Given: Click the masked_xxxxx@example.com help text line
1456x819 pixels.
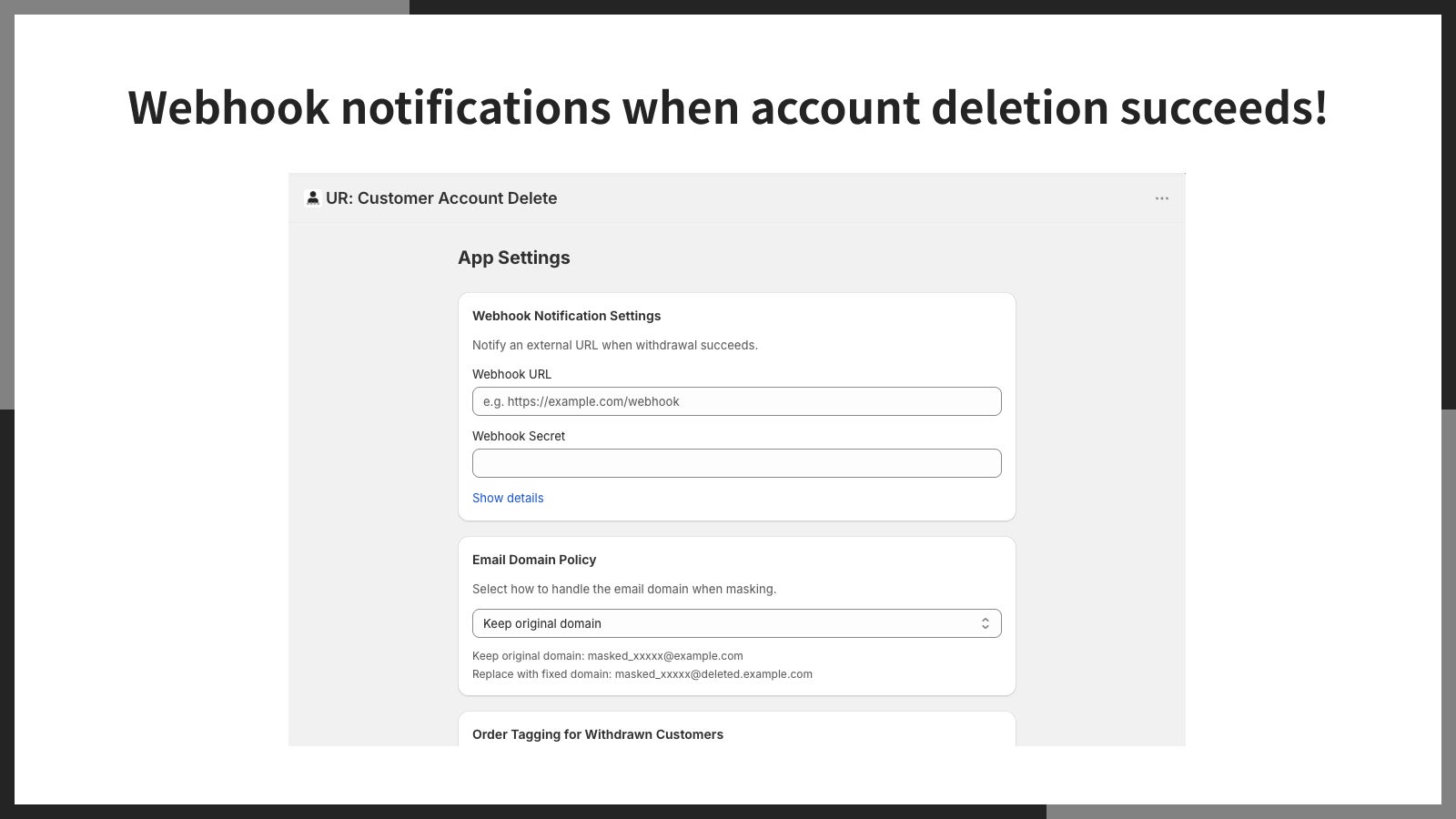Looking at the screenshot, I should (x=608, y=656).
